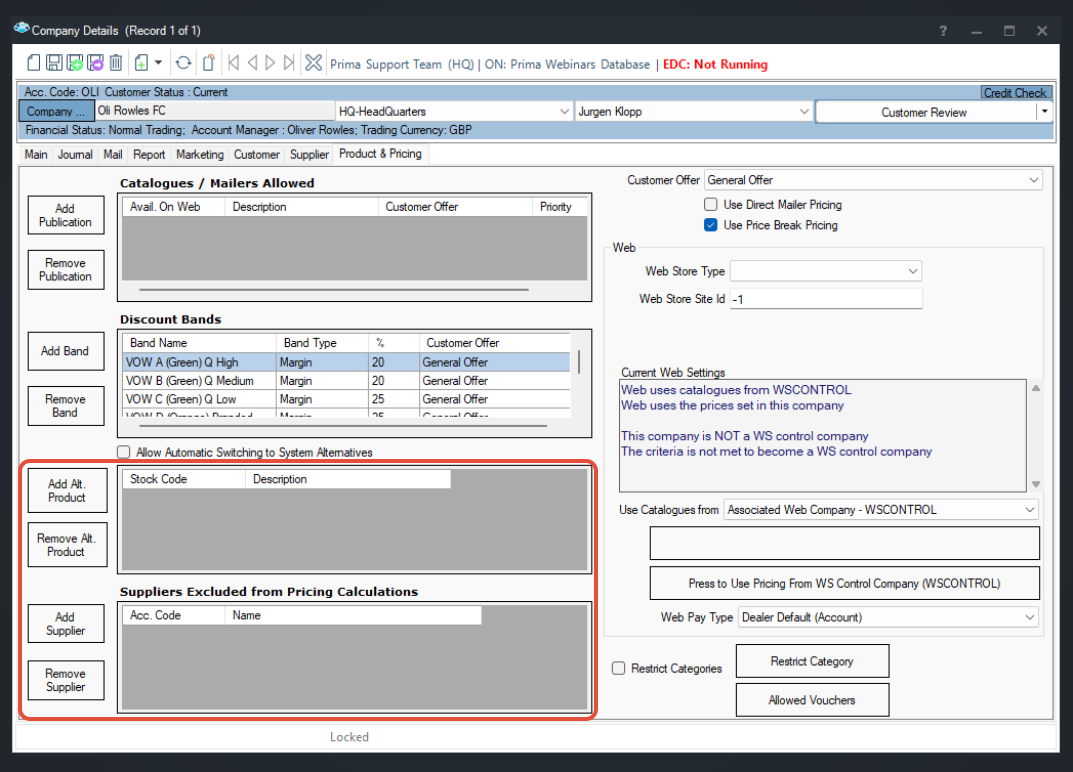1073x772 pixels.
Task: Switch to the Main tab
Action: (x=36, y=155)
